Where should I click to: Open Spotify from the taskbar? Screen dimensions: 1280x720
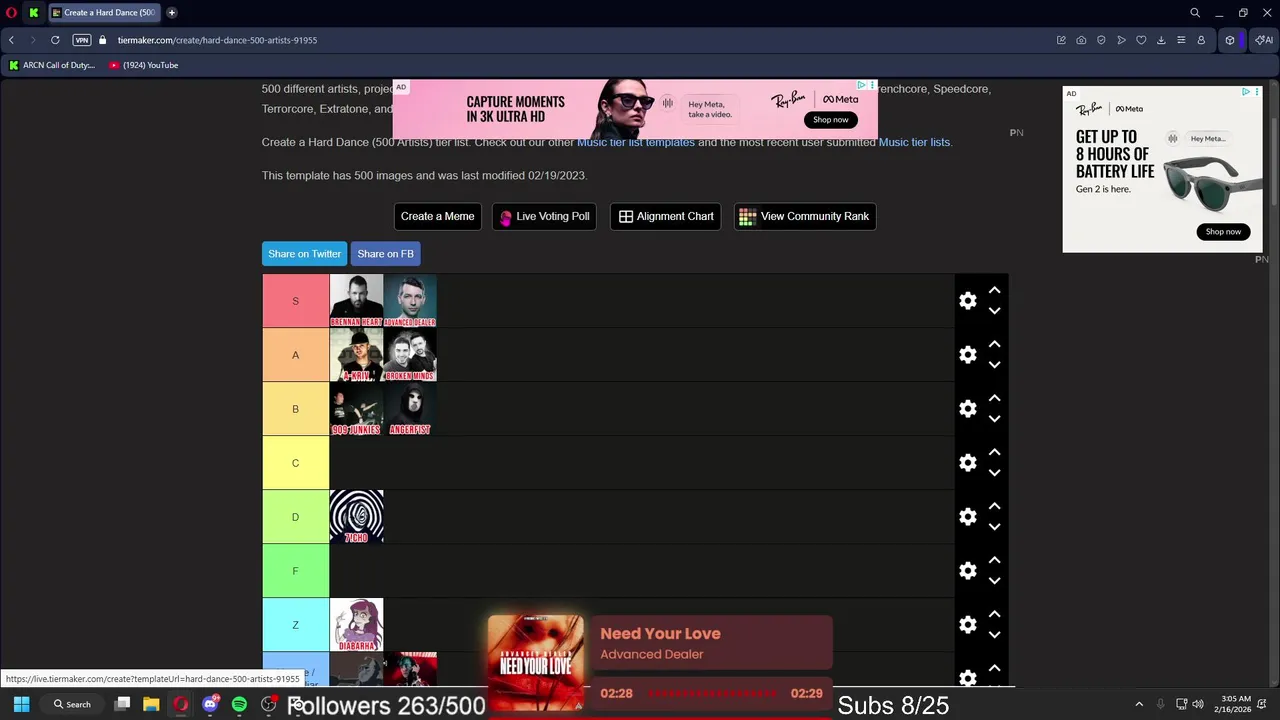(x=239, y=704)
